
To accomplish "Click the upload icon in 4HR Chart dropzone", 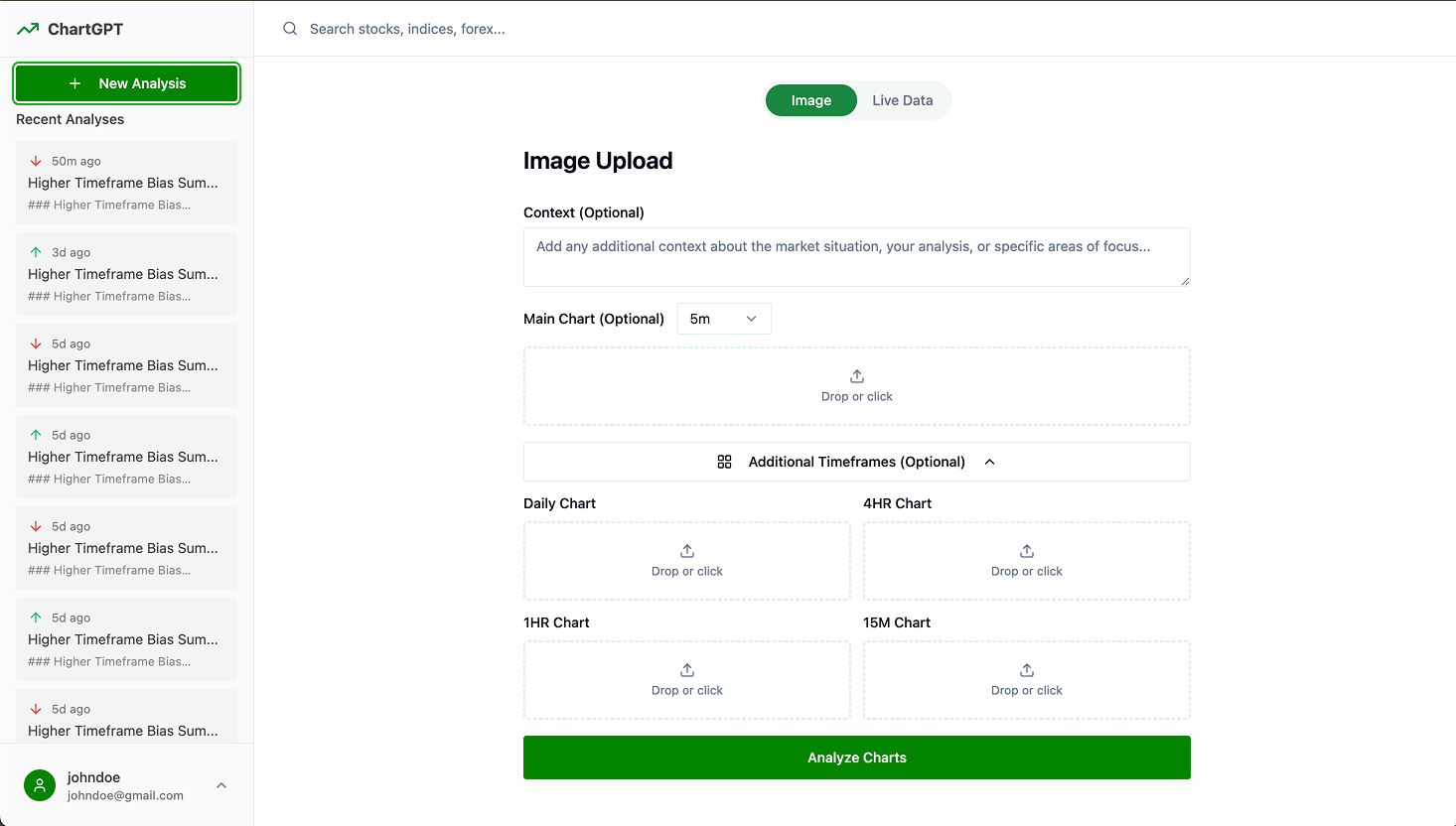I will tap(1027, 551).
